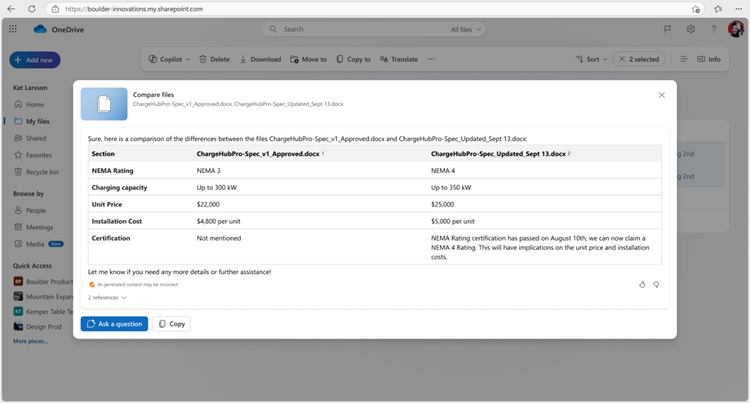
Task: Open the Copilot dropdown menu
Action: tap(169, 59)
